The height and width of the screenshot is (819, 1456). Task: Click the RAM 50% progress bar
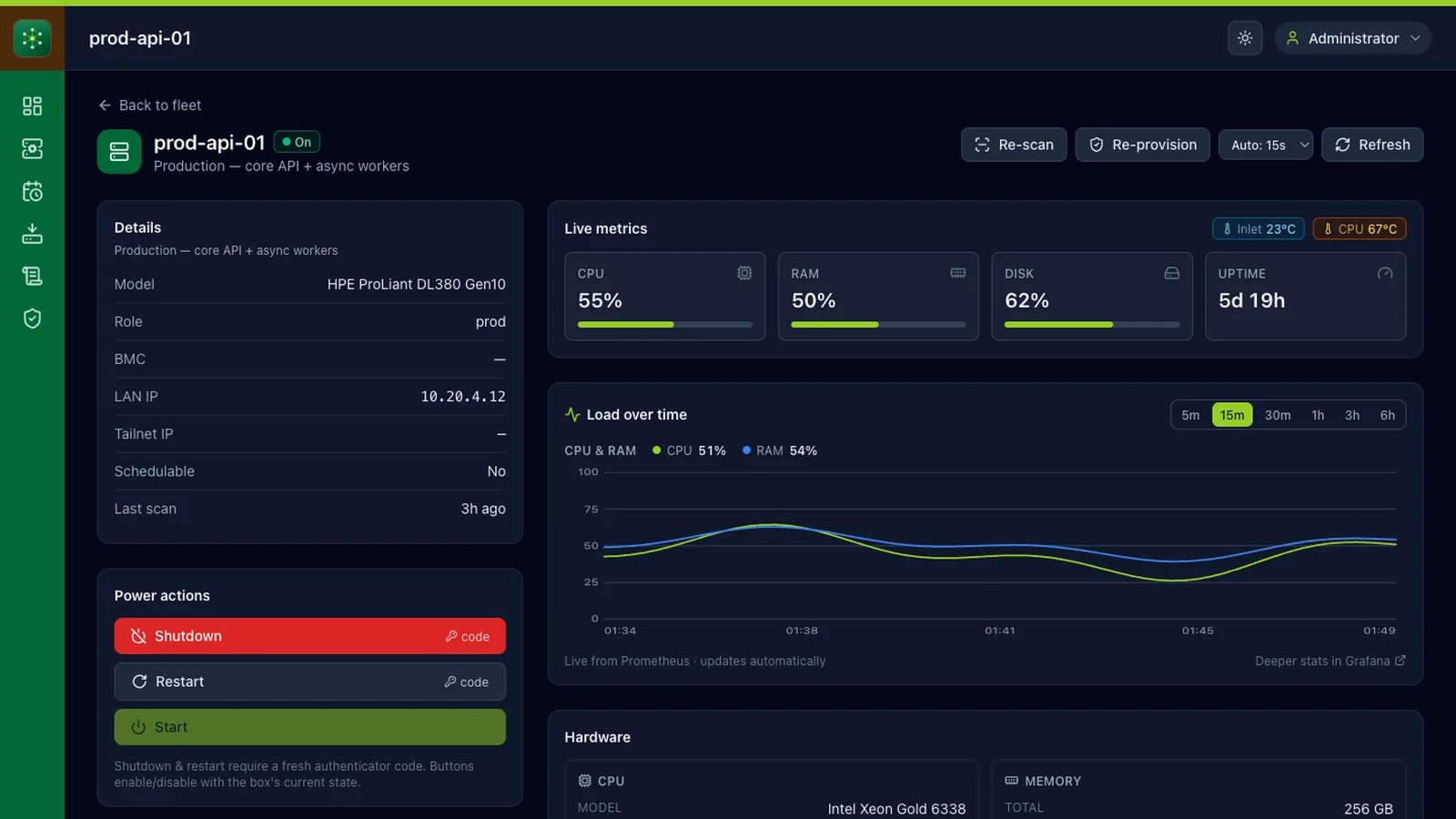(x=878, y=324)
